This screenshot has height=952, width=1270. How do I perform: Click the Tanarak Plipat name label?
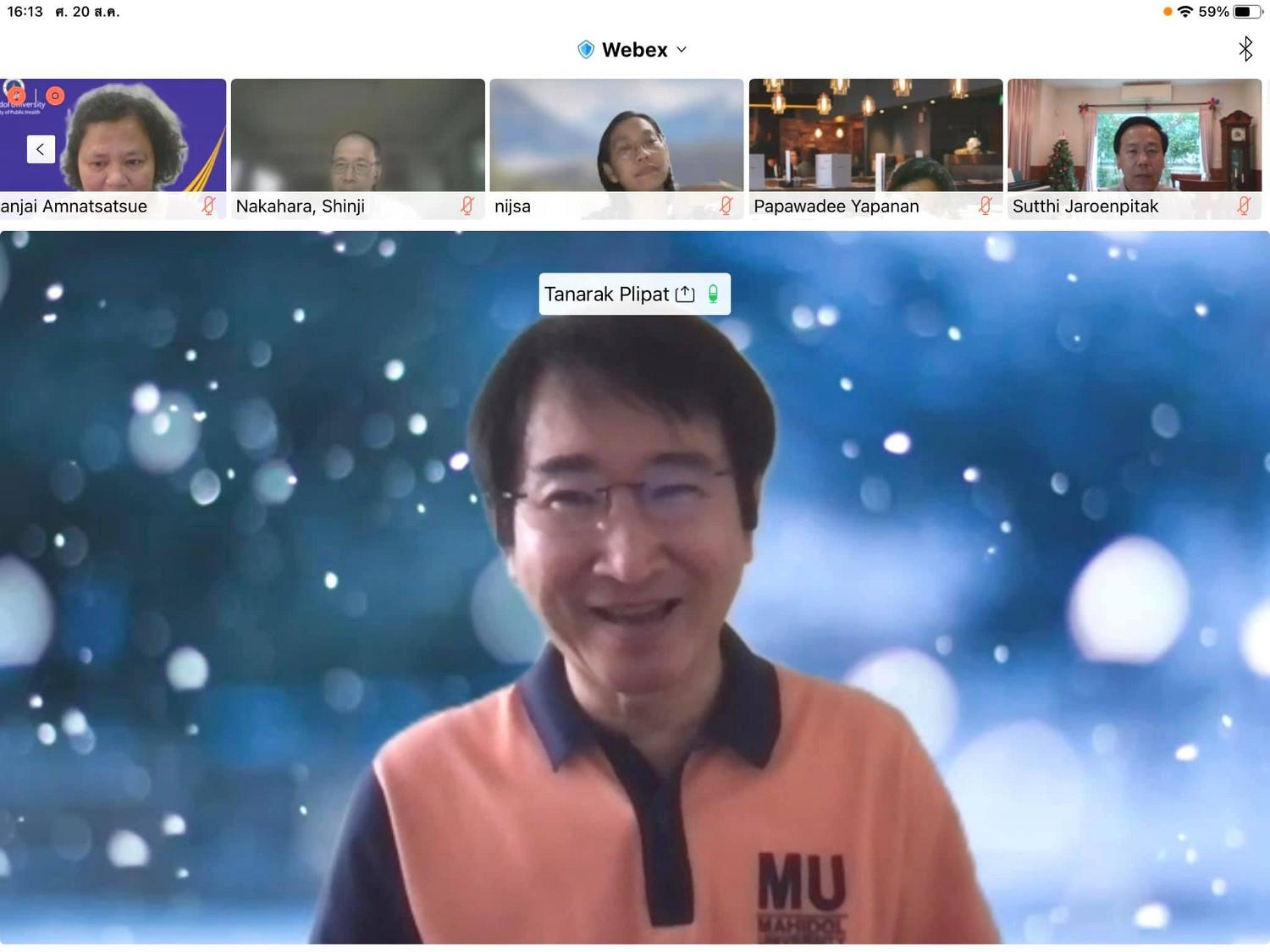click(x=606, y=294)
